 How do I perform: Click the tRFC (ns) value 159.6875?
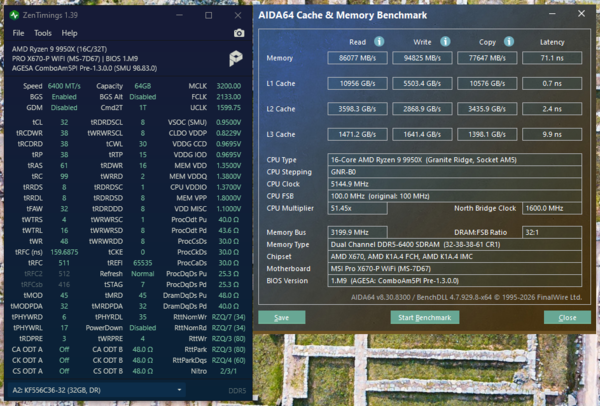click(x=64, y=252)
